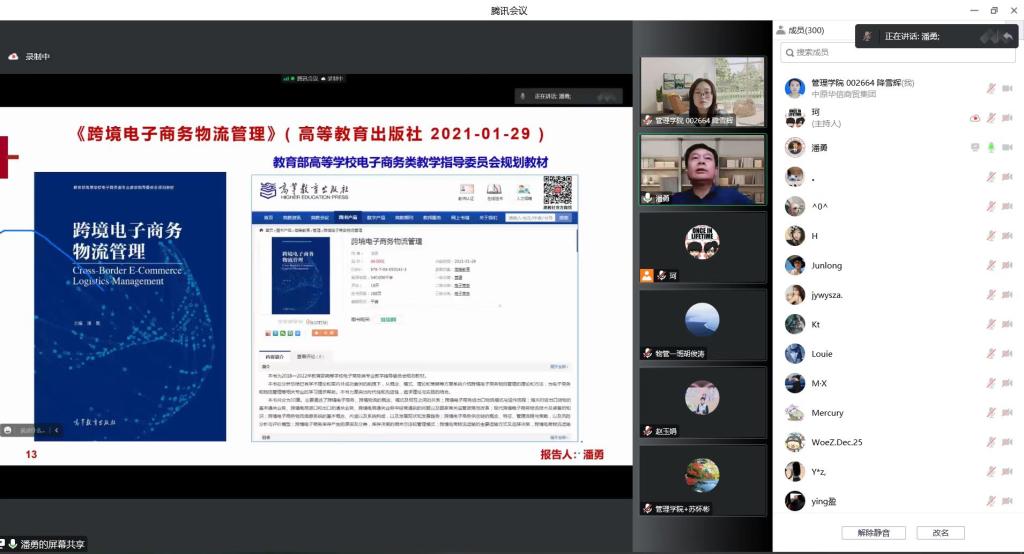Screen dimensions: 1024x554
Task: Click member name WoeZ.Dec.25 in the list
Action: tap(837, 442)
